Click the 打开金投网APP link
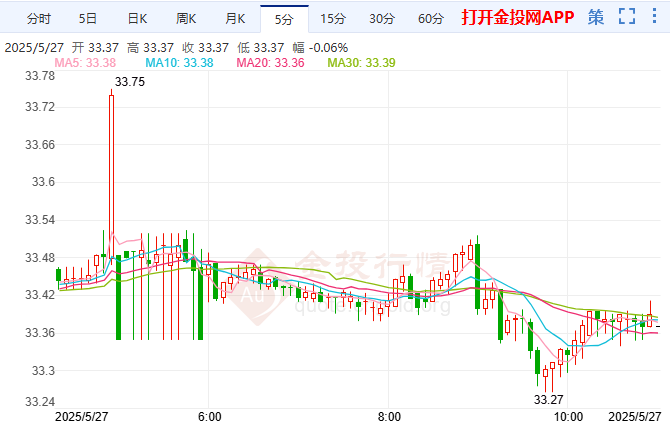Image resolution: width=672 pixels, height=422 pixels. pyautogui.click(x=518, y=17)
